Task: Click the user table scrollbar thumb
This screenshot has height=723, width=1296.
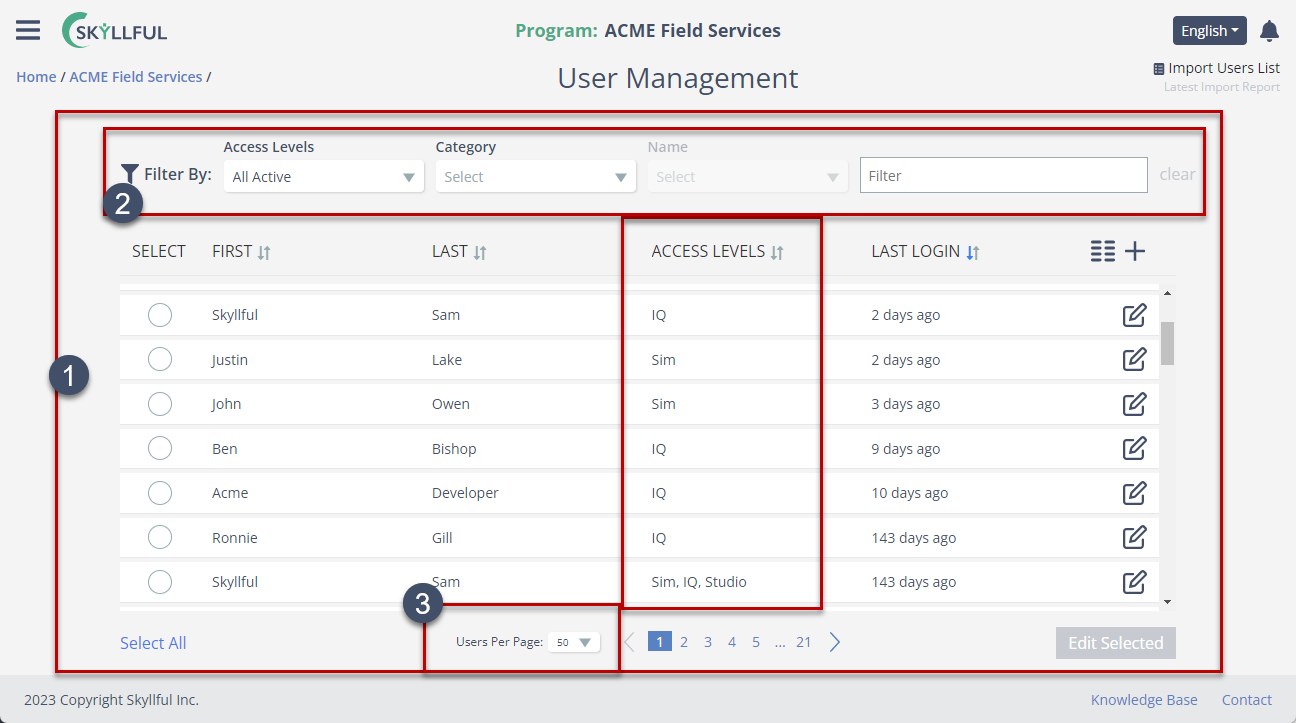Action: [x=1167, y=343]
